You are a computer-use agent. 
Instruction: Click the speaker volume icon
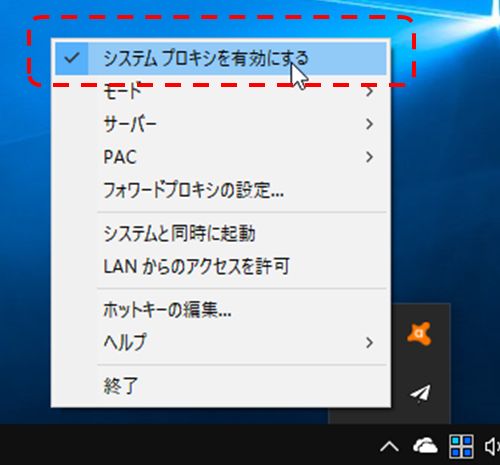(492, 446)
